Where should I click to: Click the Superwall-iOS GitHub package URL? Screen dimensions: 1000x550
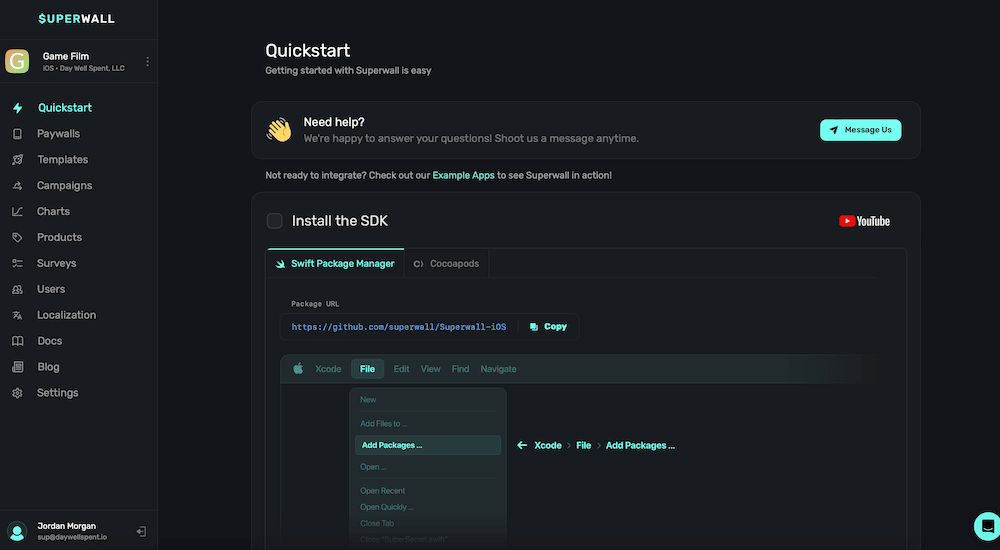(x=398, y=327)
